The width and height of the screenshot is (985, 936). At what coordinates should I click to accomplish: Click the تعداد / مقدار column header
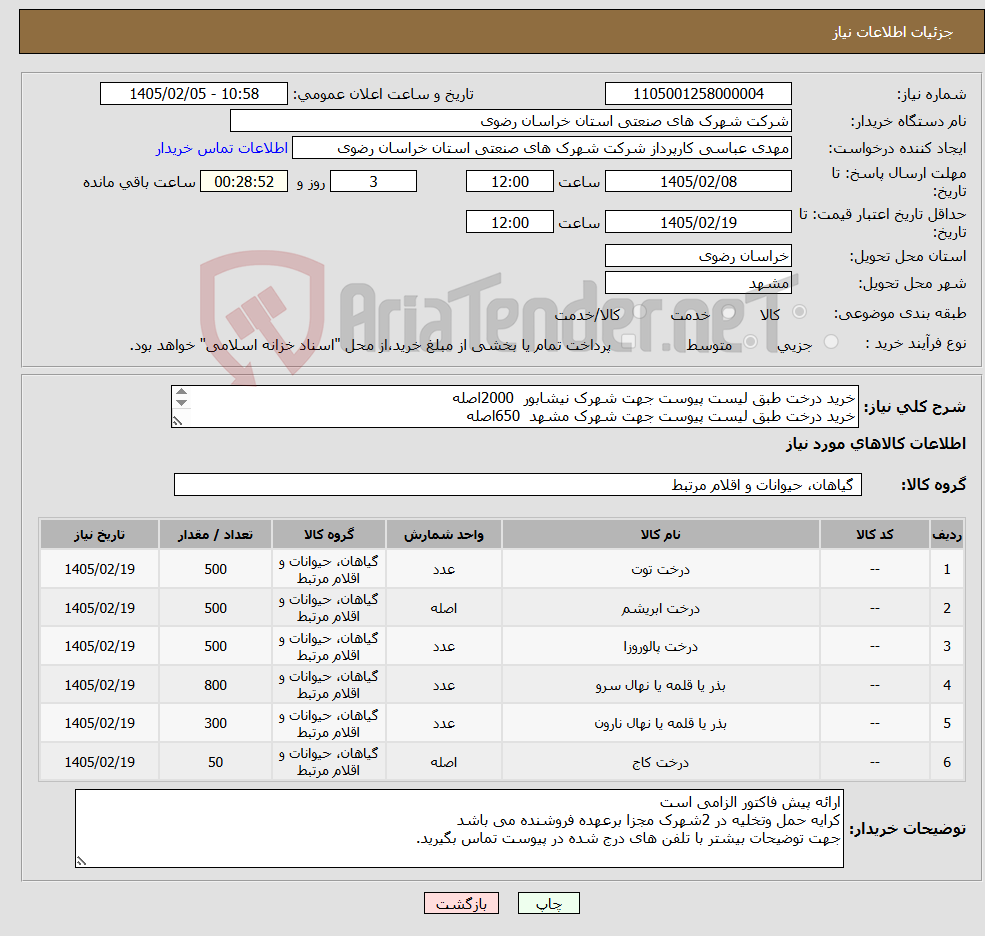pos(215,535)
